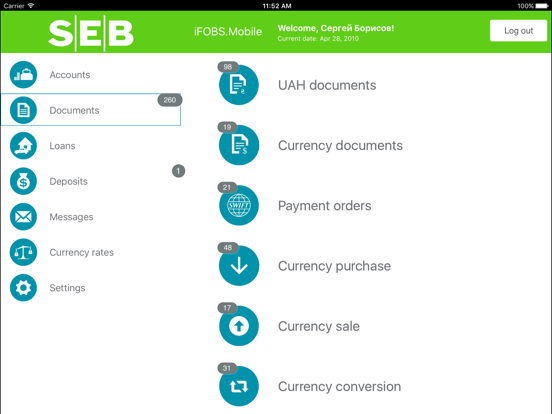
Task: Click the 98 badge on UAH documents
Action: pos(228,67)
